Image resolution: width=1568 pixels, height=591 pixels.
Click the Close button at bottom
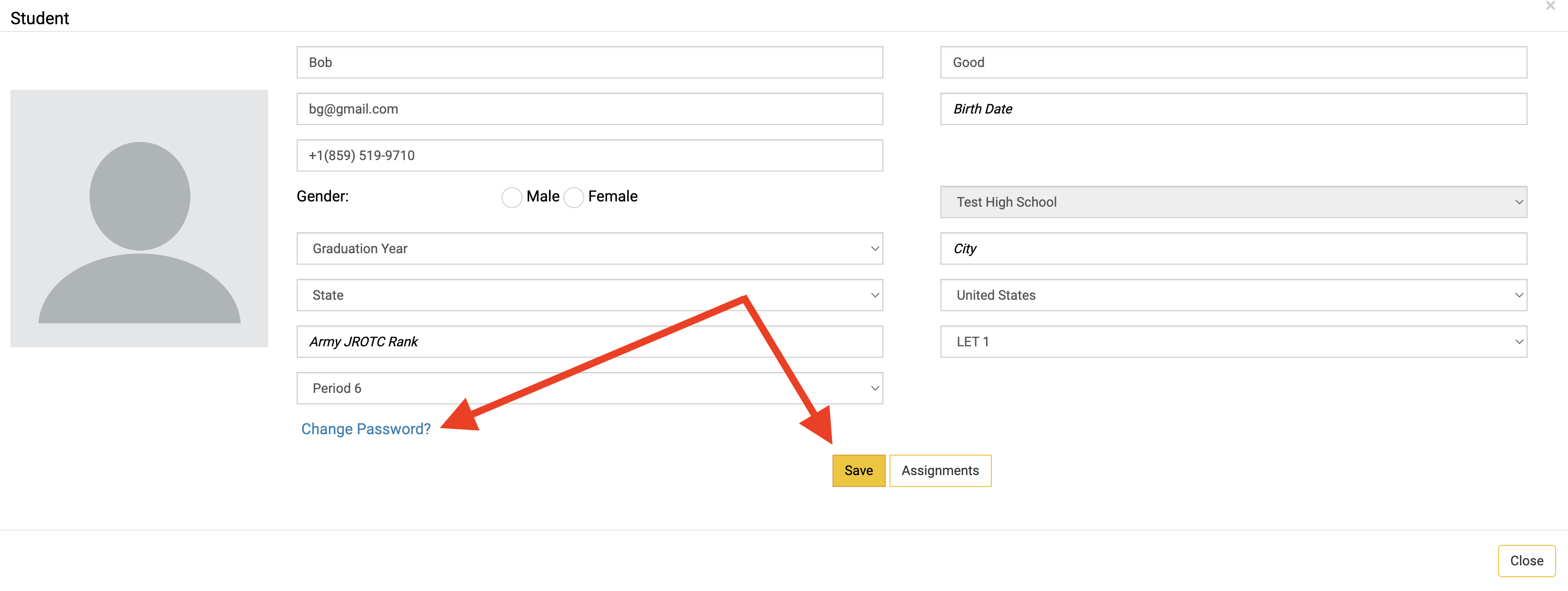click(1525, 561)
